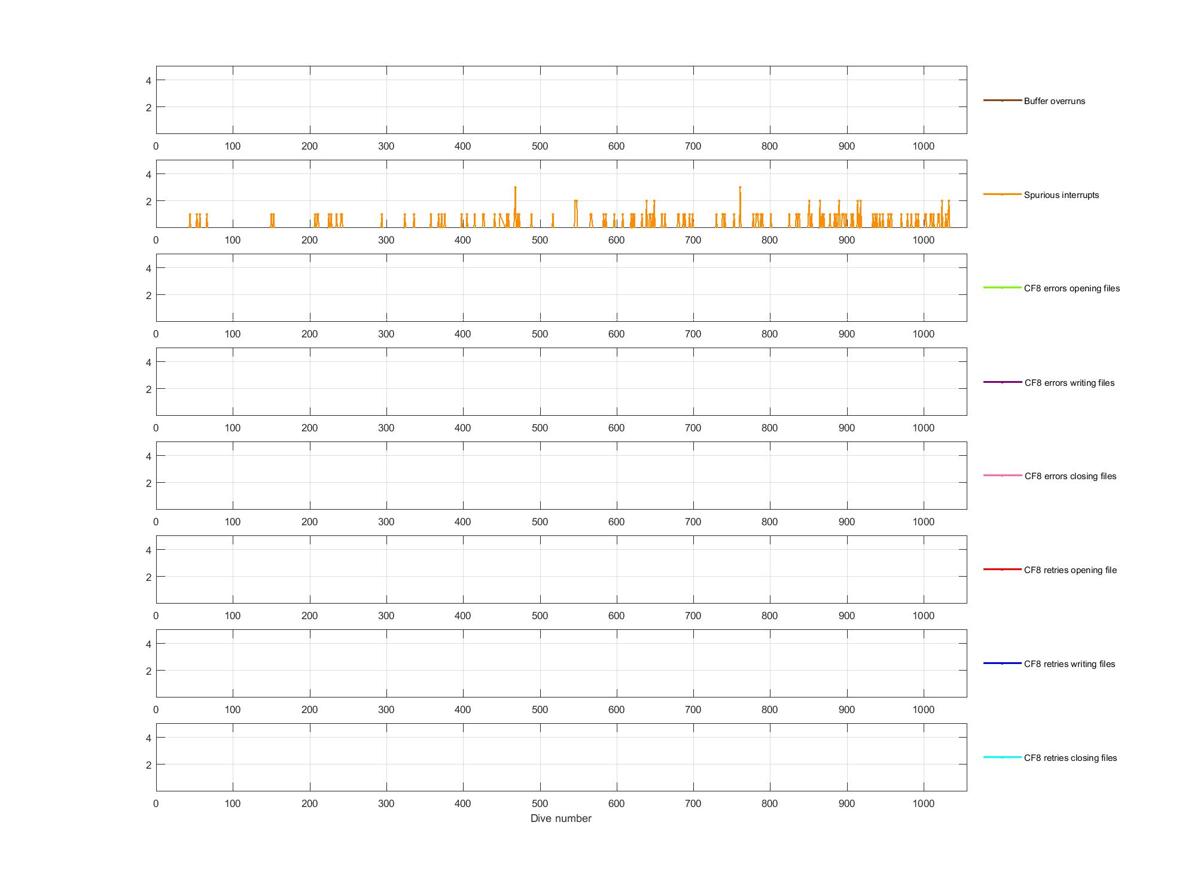
Task: Click the CF8 retries opening file label
Action: click(x=1070, y=570)
